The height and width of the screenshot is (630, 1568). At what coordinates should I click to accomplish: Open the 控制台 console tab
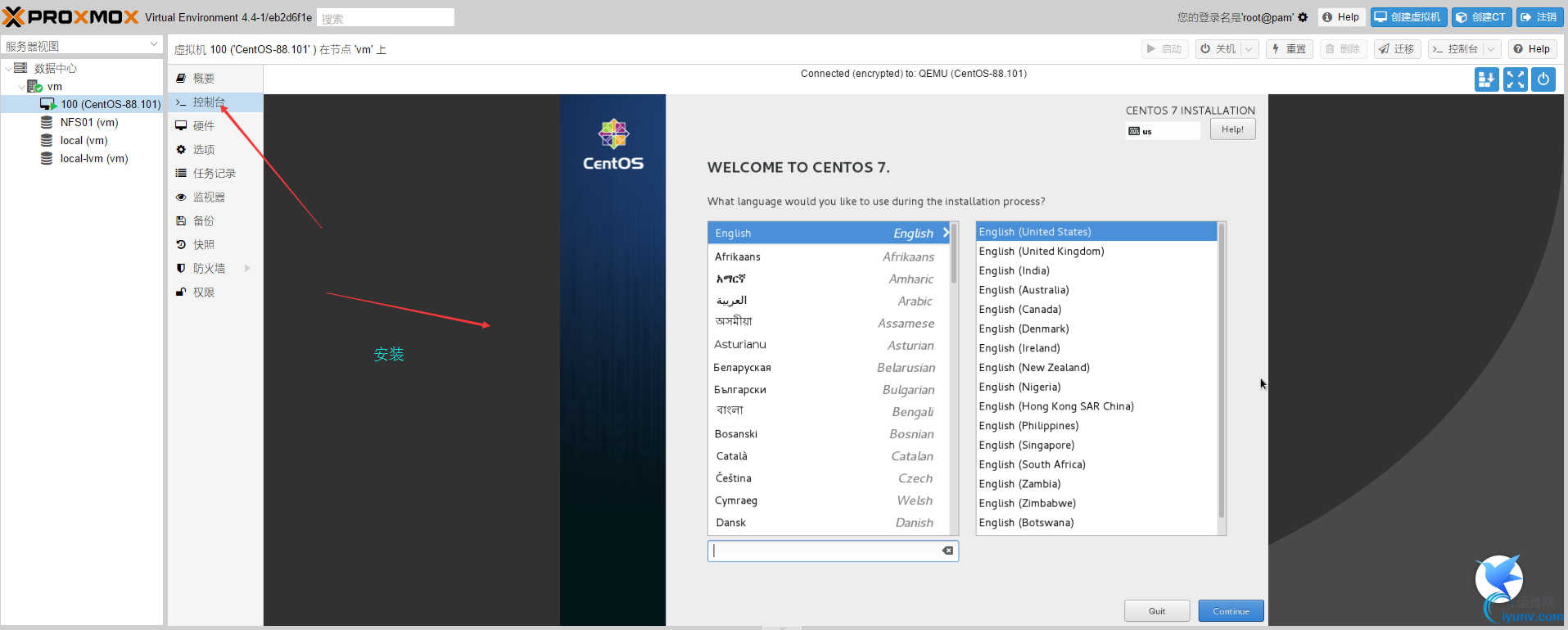pos(215,102)
